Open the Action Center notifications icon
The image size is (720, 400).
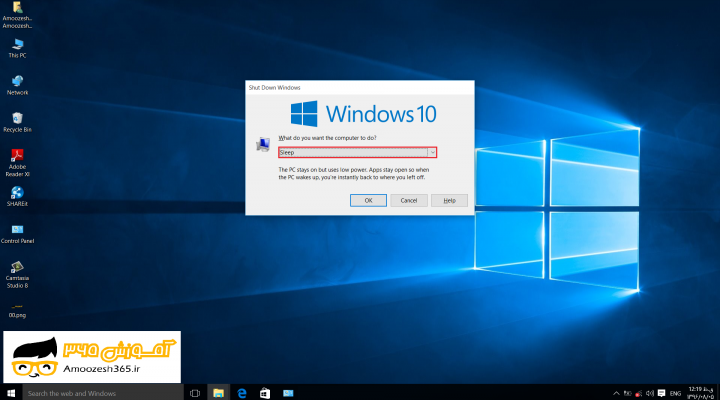click(661, 393)
